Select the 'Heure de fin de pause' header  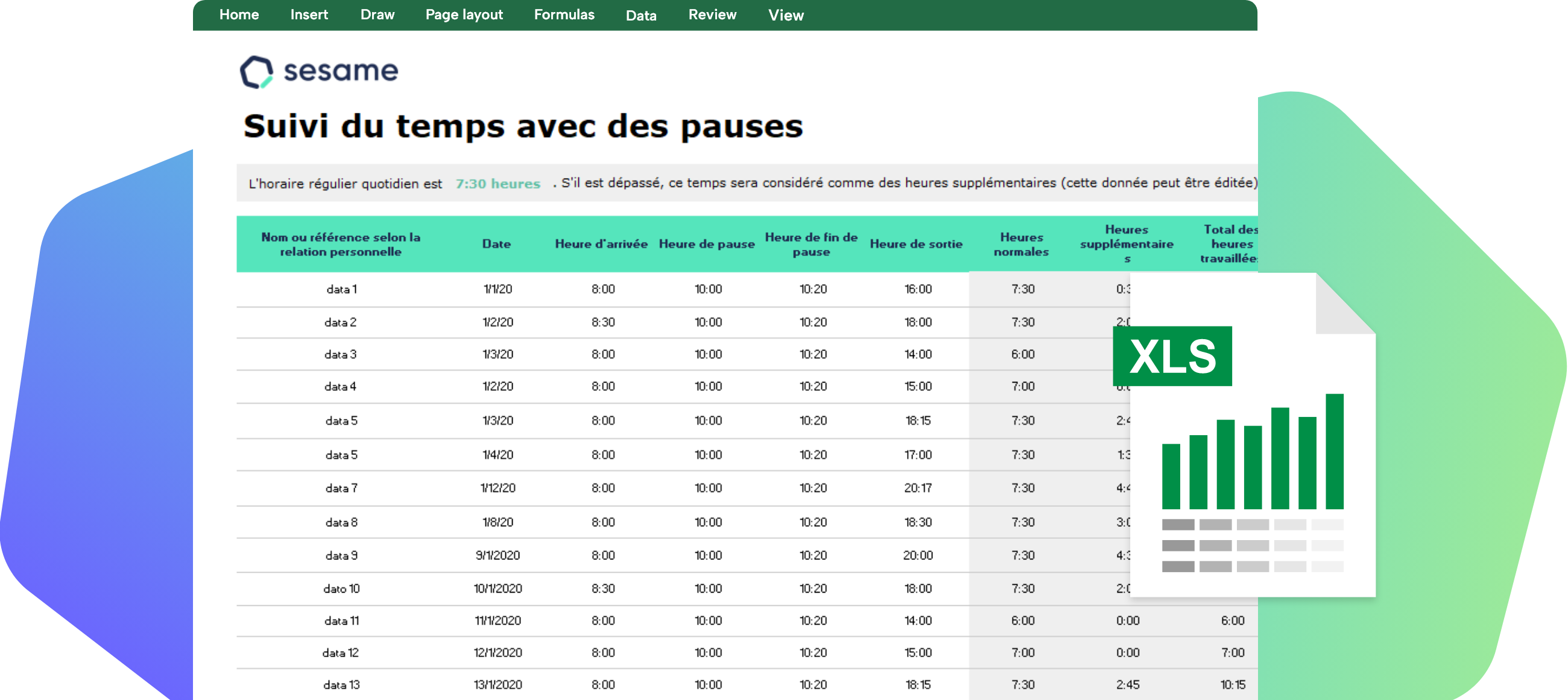811,244
